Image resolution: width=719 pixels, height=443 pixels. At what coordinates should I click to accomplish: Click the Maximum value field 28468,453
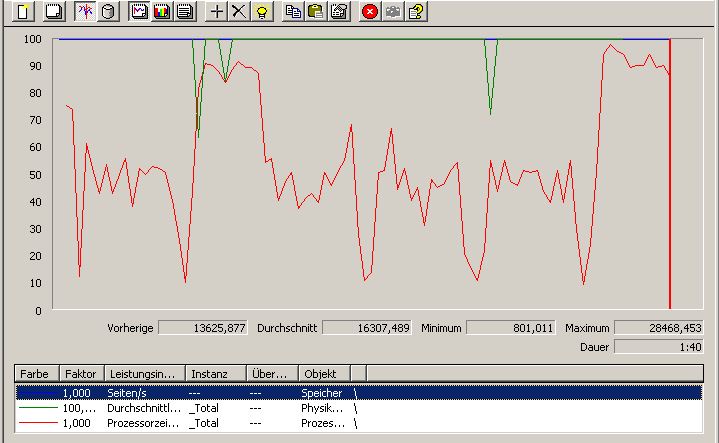point(658,328)
